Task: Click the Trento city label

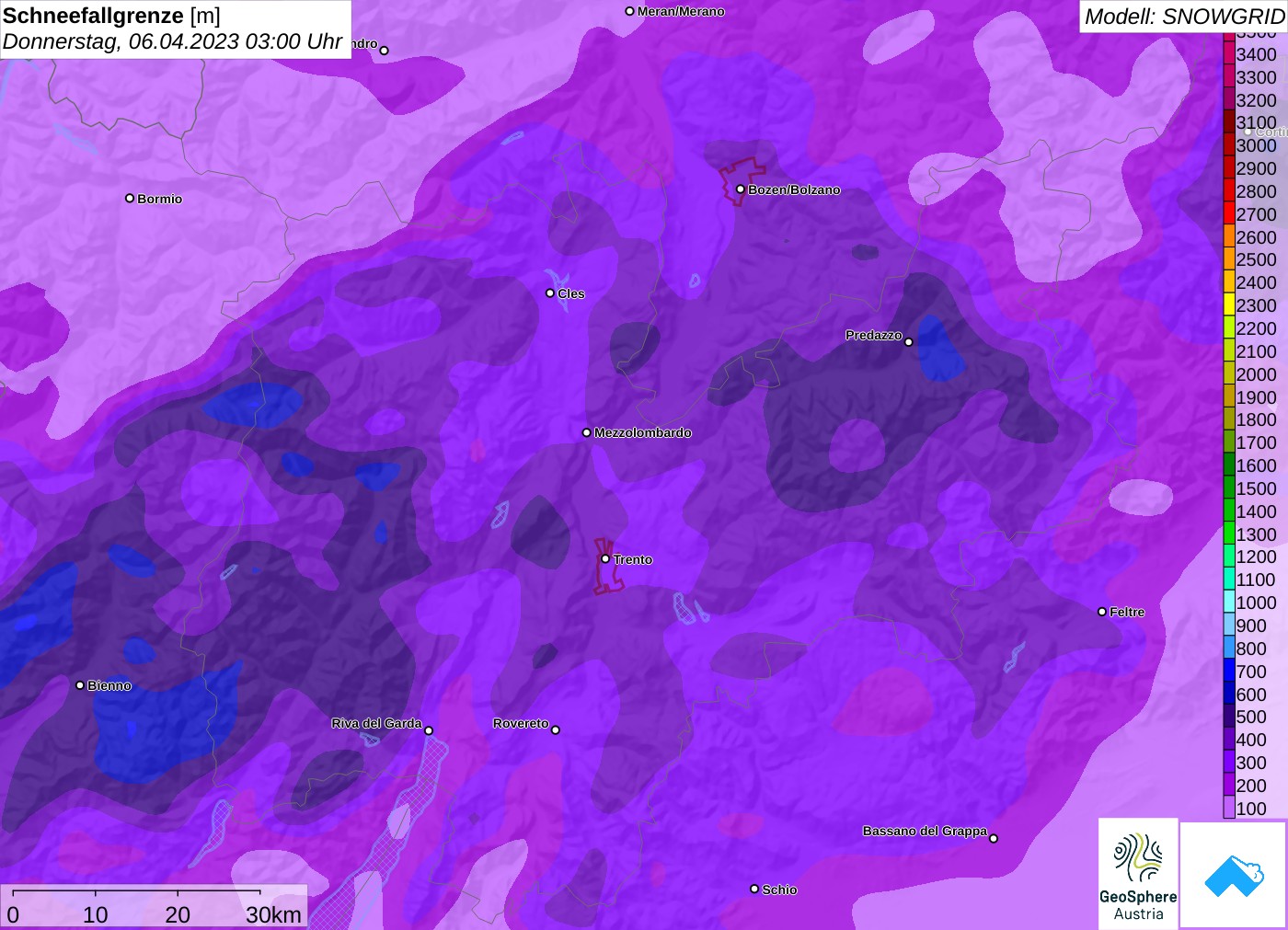Action: point(633,559)
